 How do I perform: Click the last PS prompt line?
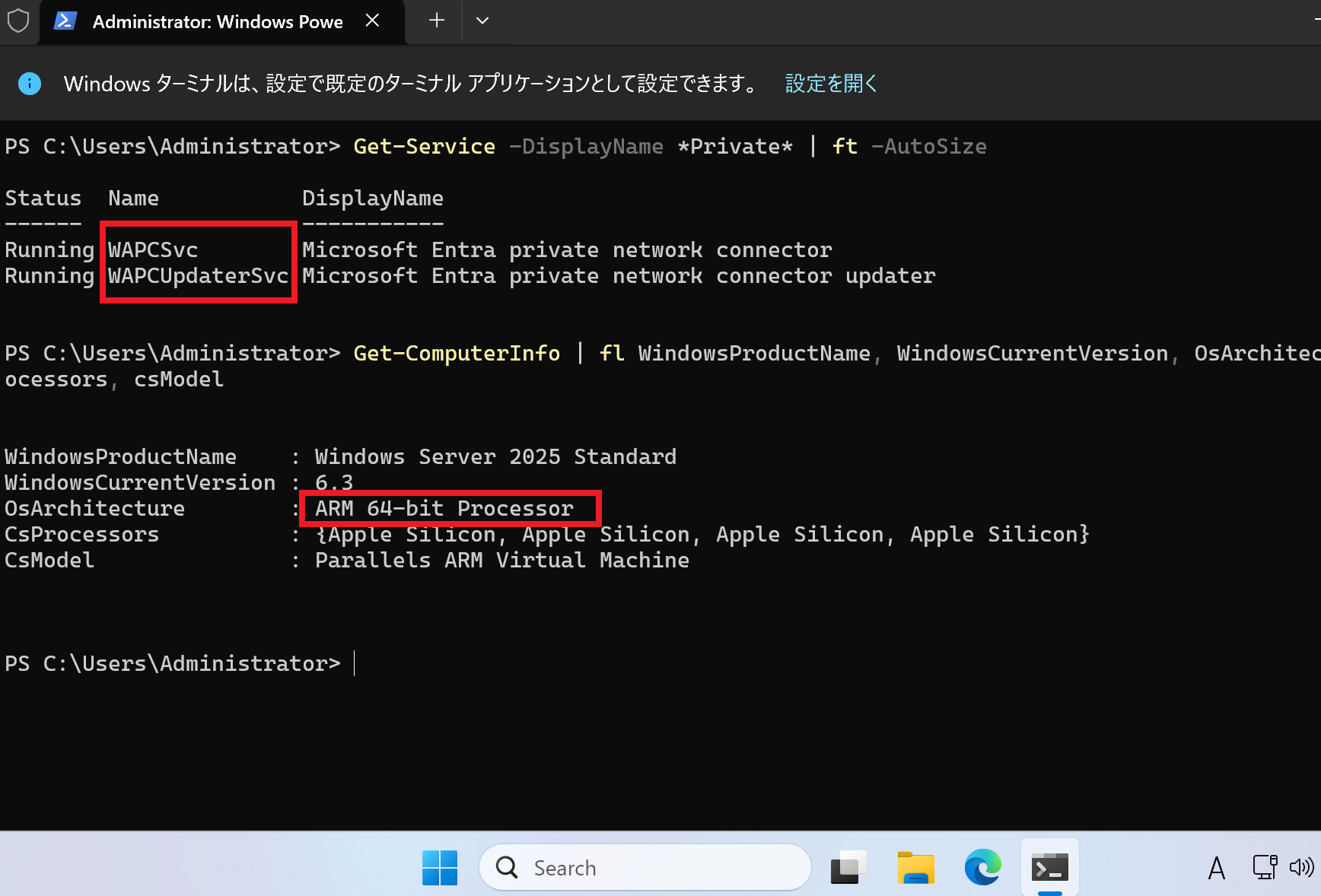(x=173, y=664)
